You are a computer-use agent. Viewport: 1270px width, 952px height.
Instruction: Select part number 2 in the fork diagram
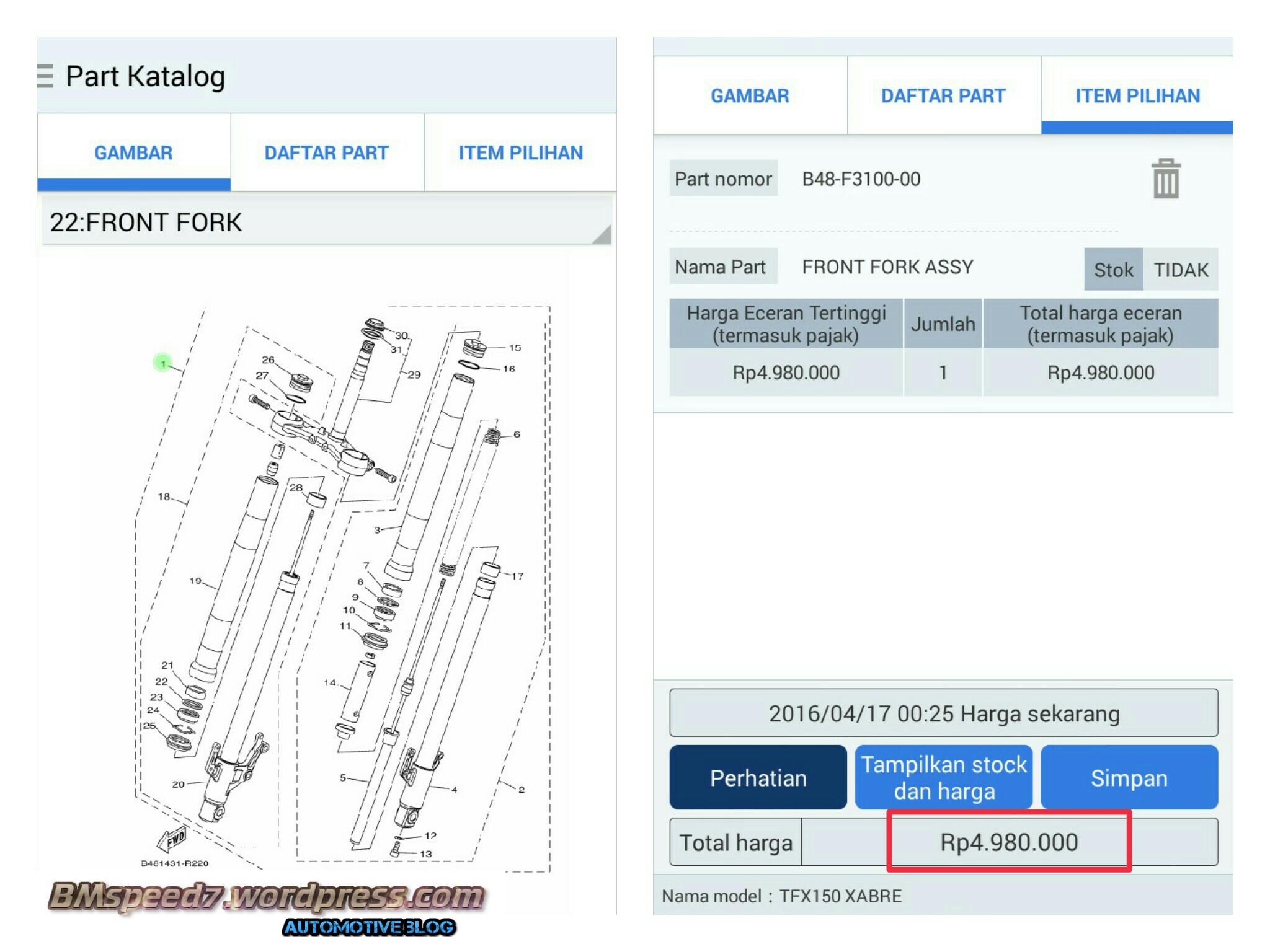522,790
